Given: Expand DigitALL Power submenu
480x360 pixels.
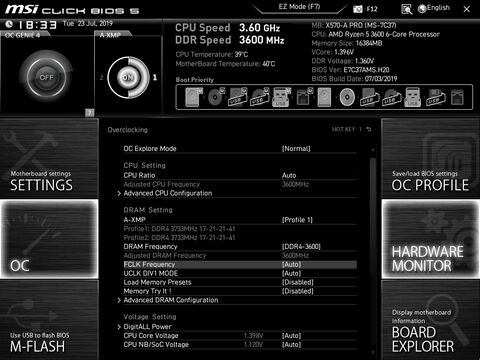Looking at the screenshot, I should coord(147,327).
